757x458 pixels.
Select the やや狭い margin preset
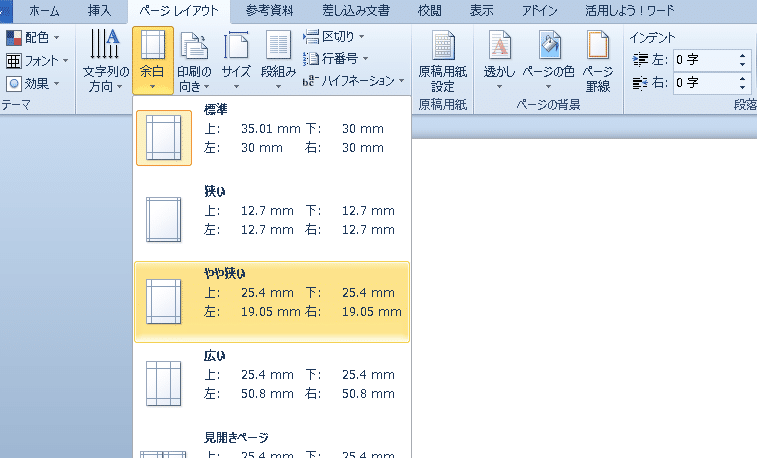click(x=271, y=301)
